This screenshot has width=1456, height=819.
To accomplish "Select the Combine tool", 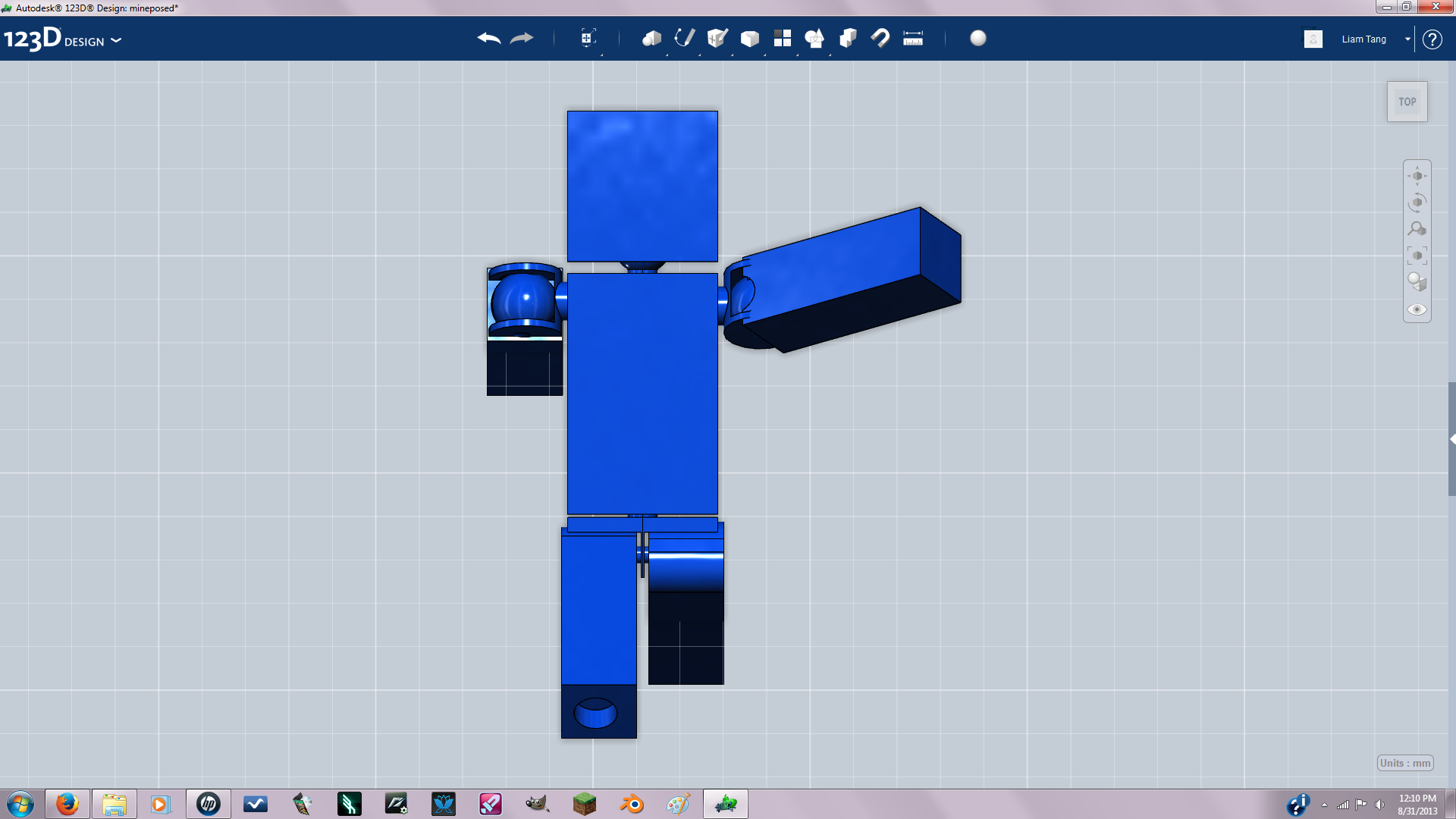I will (848, 38).
